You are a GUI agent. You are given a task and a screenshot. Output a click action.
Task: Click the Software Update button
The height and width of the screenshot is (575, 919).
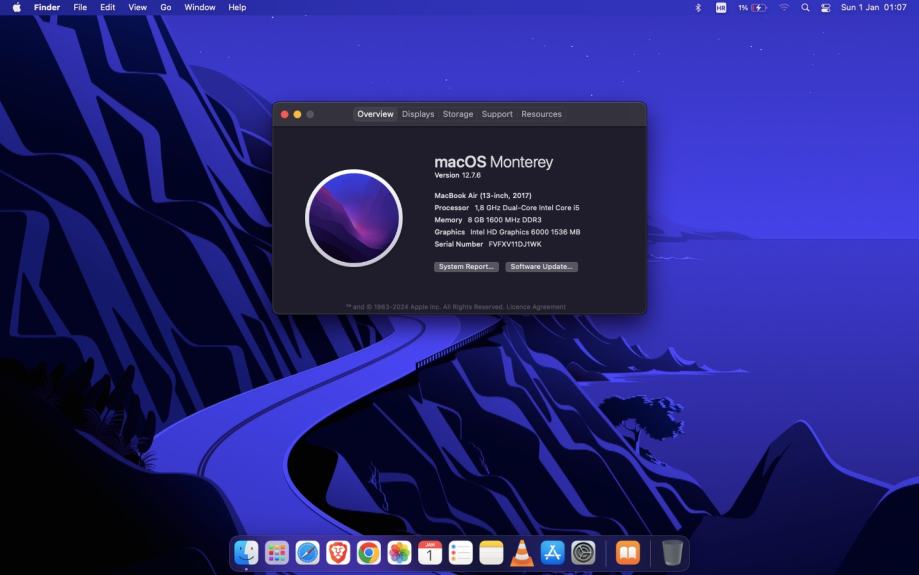(541, 267)
